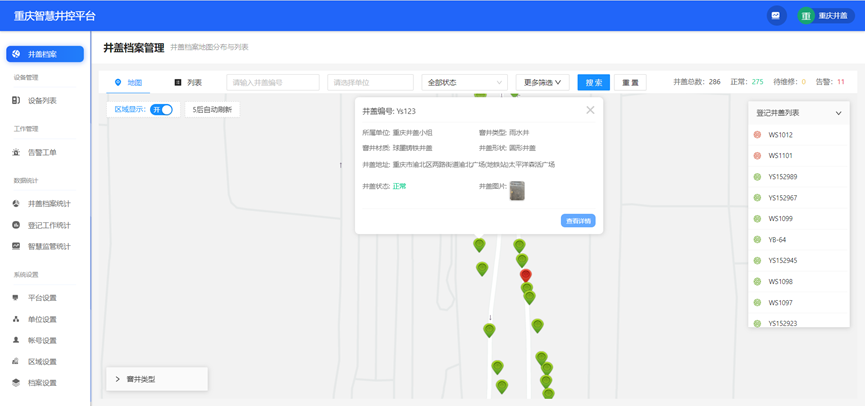Open 帐号设置 in the sidebar
This screenshot has width=865, height=406.
(x=41, y=341)
